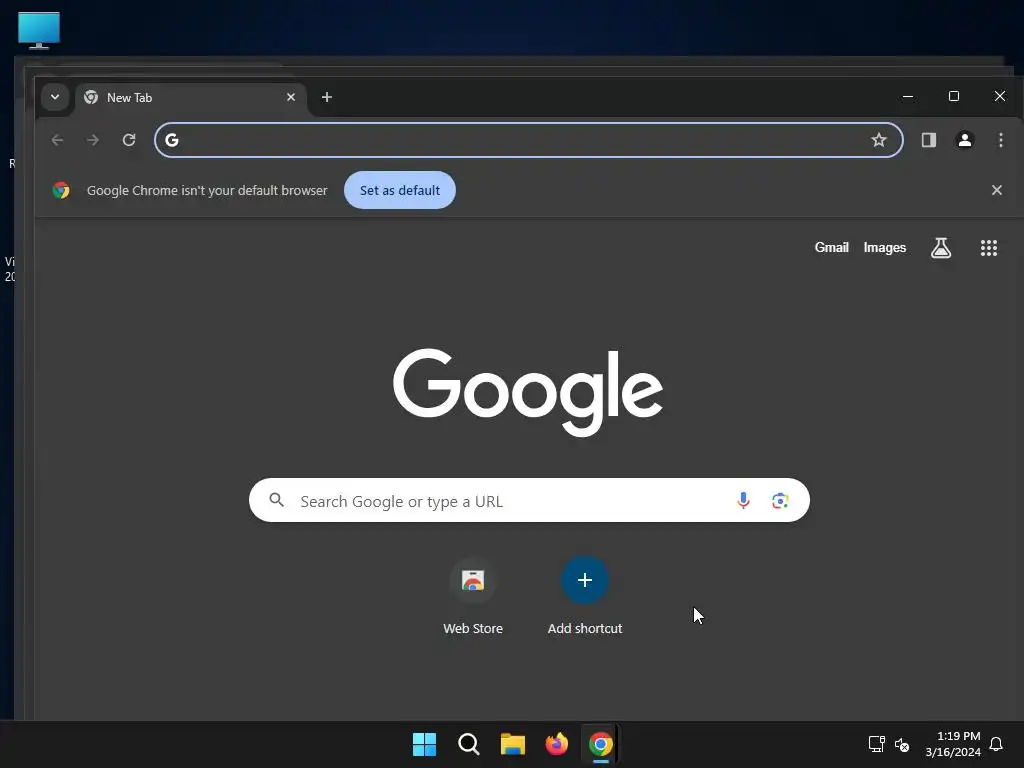Open the Chrome profile icon
The image size is (1024, 768).
click(x=965, y=140)
